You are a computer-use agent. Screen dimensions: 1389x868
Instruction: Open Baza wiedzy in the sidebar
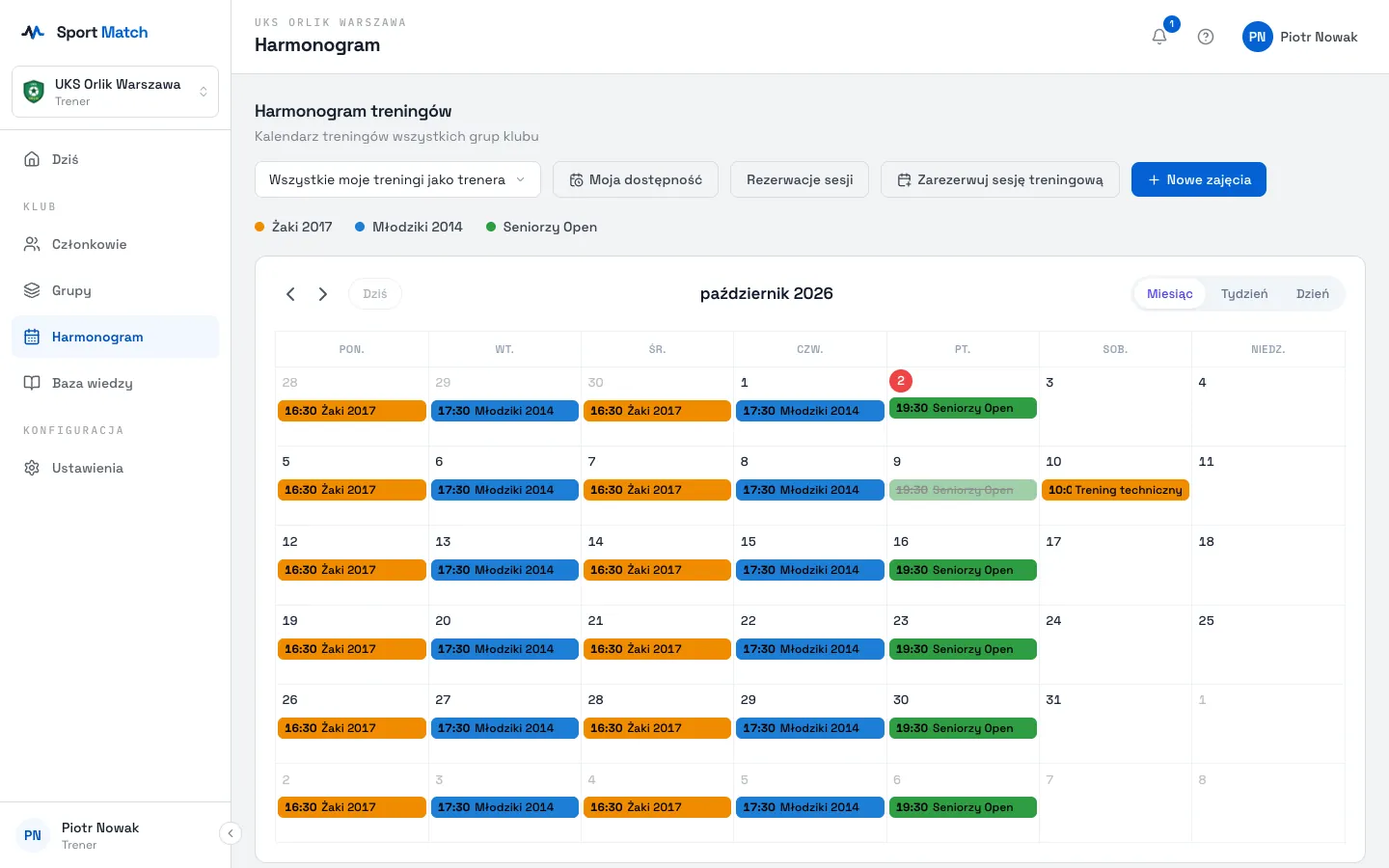click(116, 383)
